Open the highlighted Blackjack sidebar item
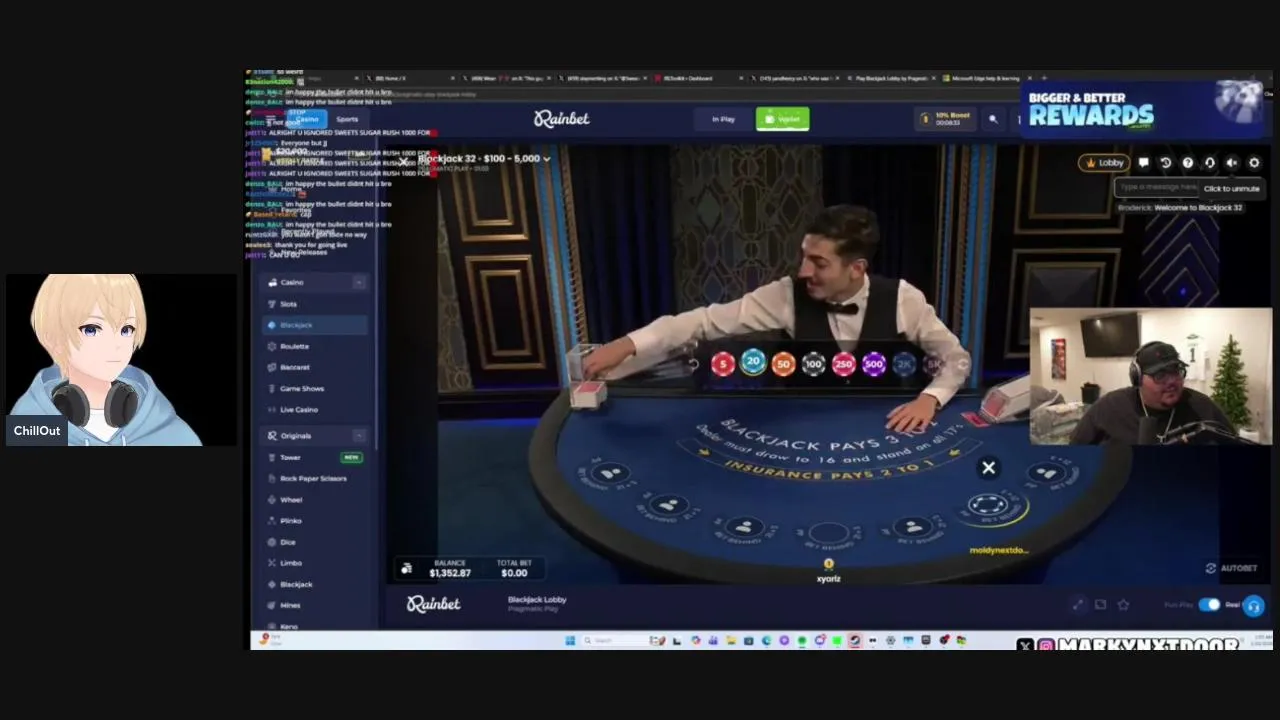 315,325
